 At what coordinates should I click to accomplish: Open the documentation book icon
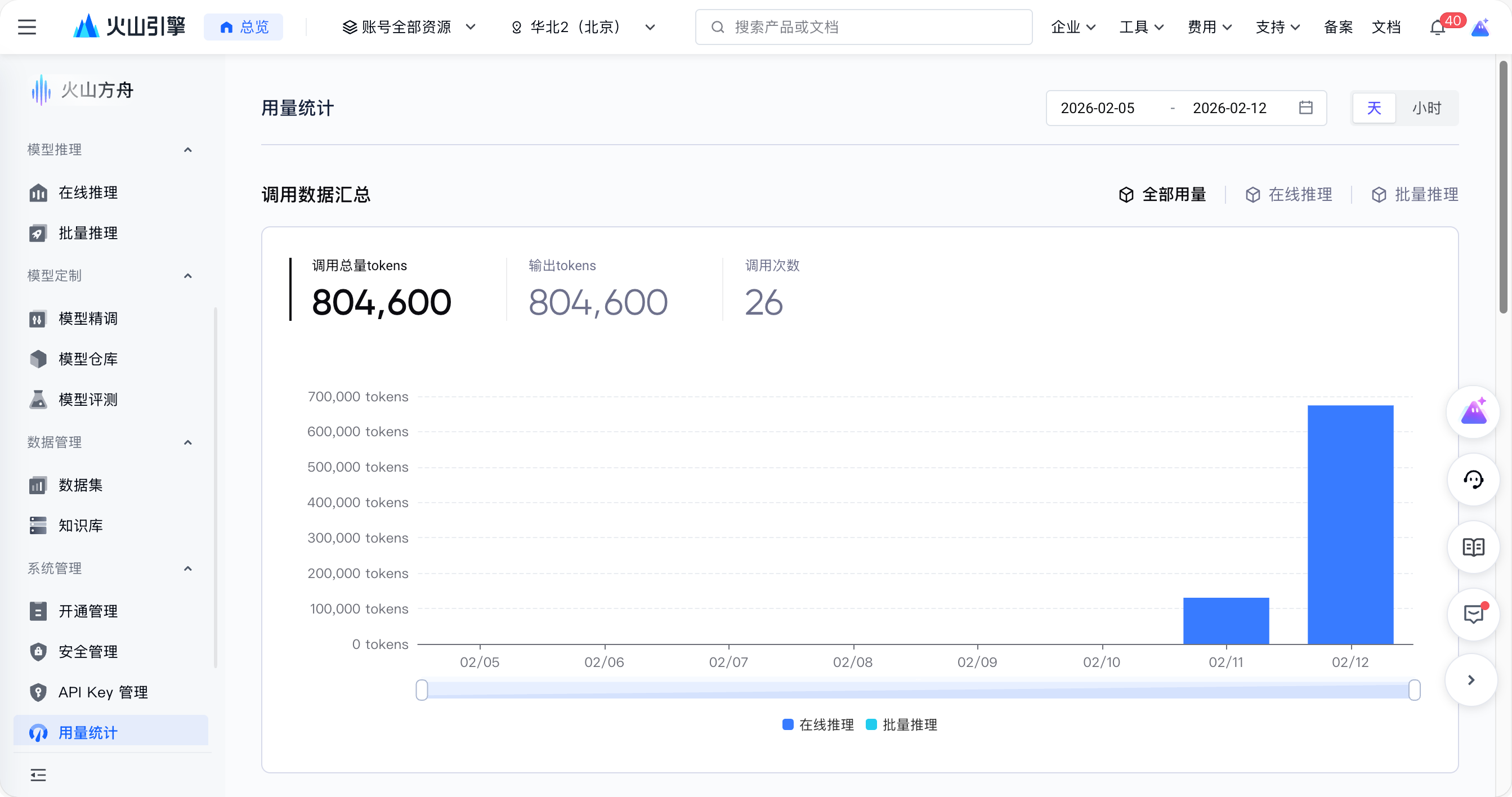(x=1473, y=547)
